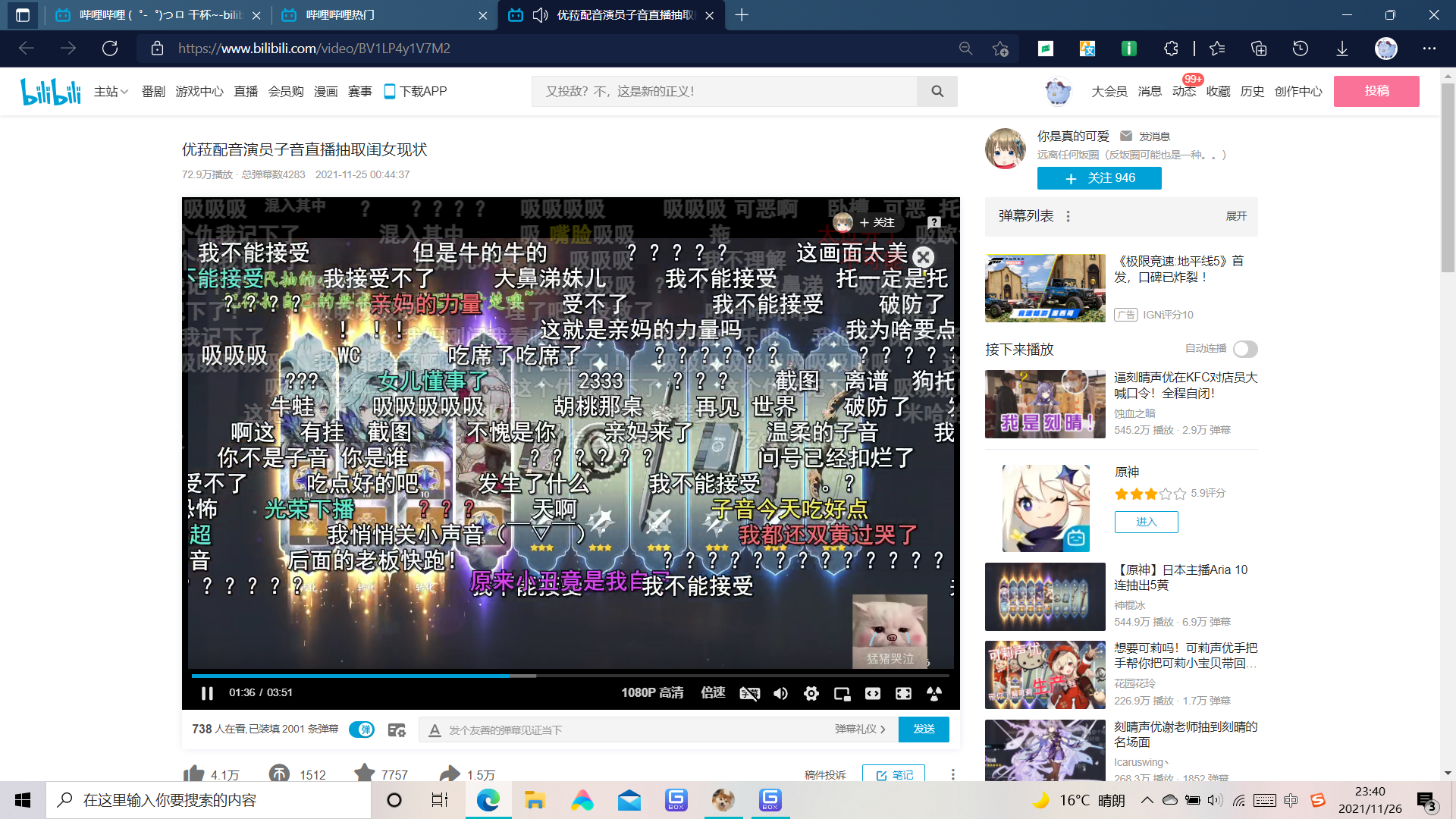Viewport: 1456px width, 819px height.
Task: Expand the 主站 dropdown menu
Action: [111, 91]
